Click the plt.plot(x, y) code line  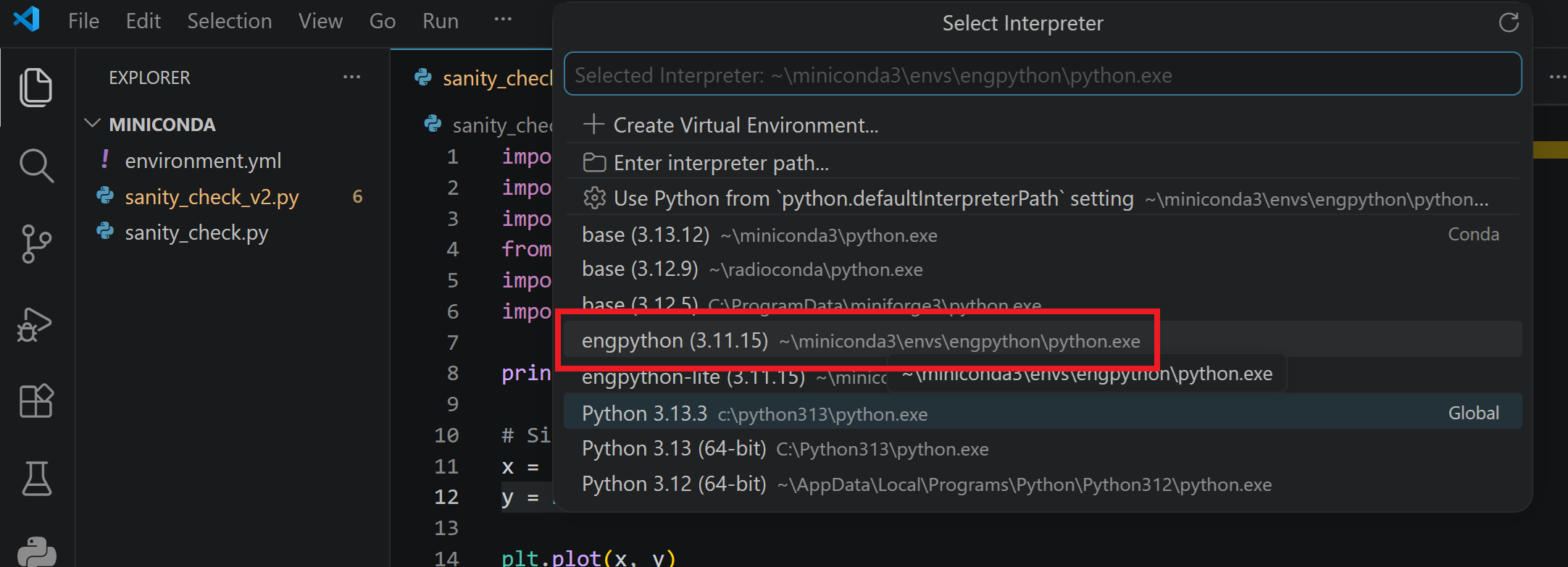point(588,558)
